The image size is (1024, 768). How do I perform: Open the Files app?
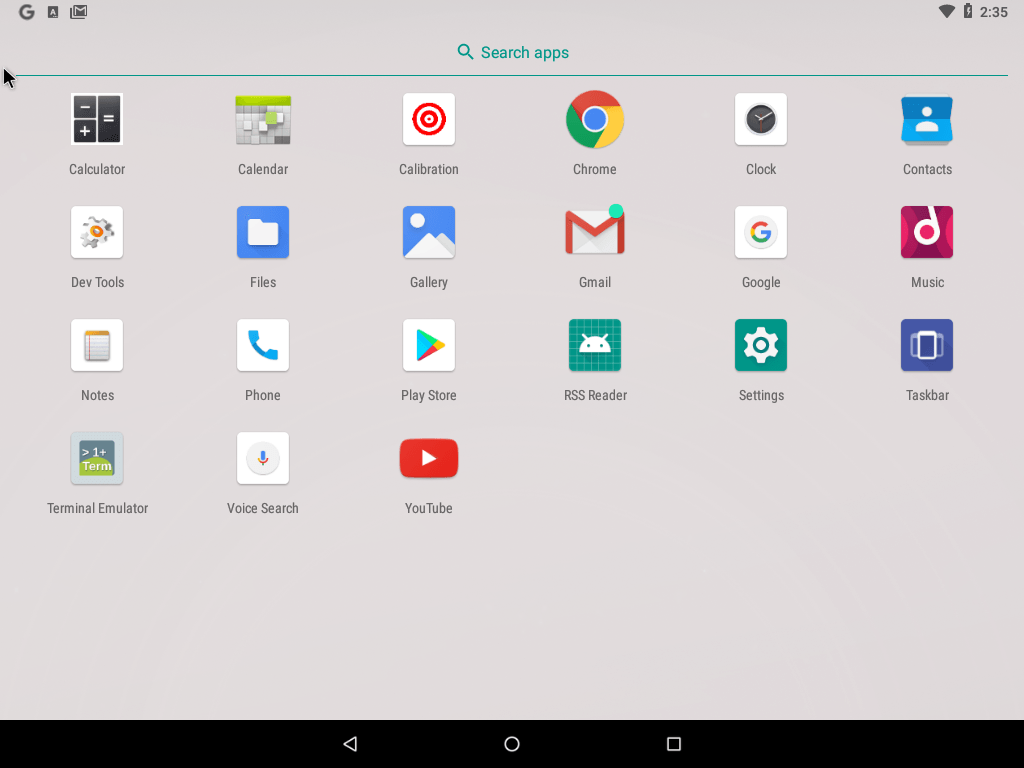(263, 232)
